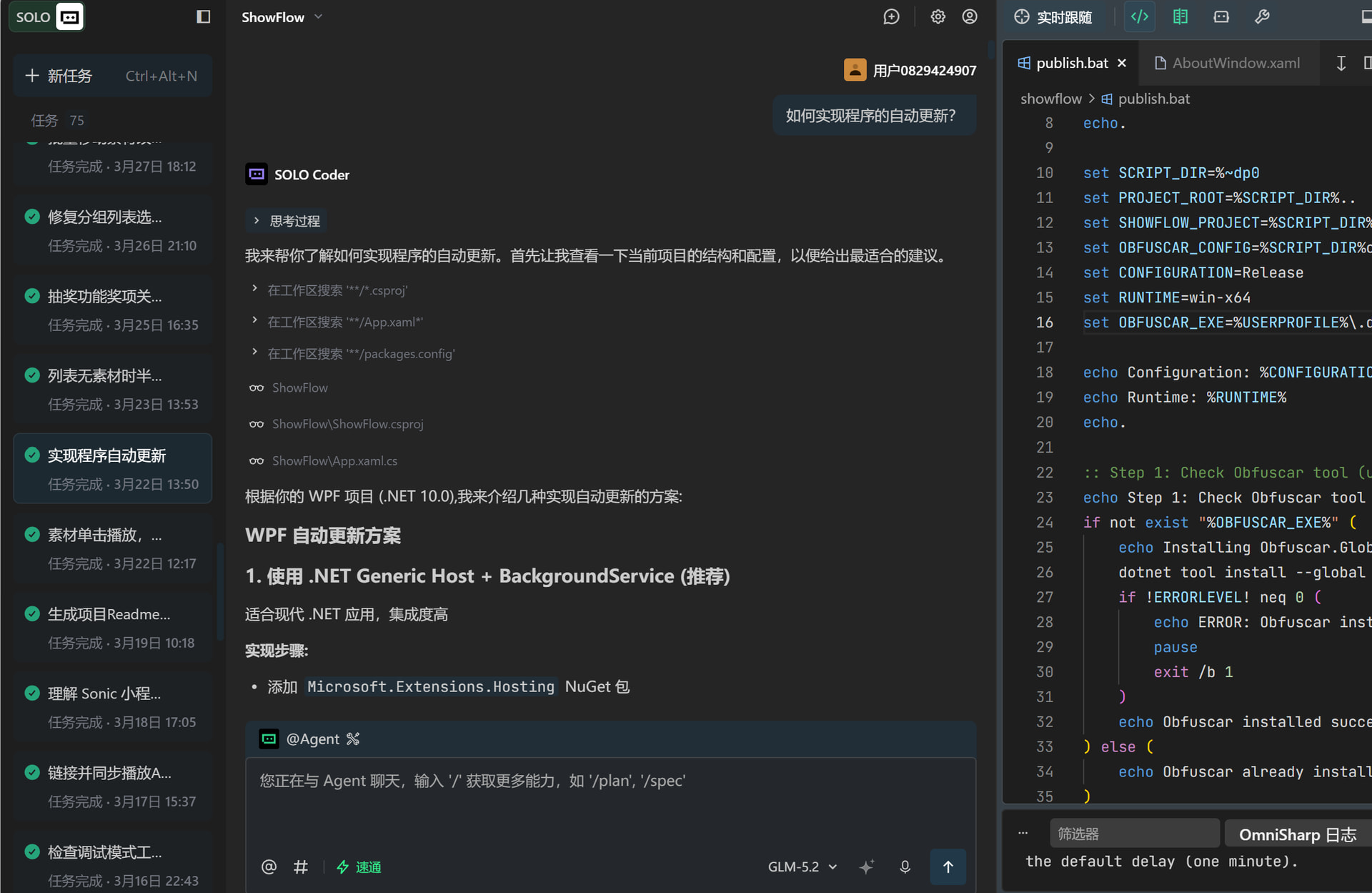Start a new task
Screen dimensions: 1372x893
click(x=112, y=76)
